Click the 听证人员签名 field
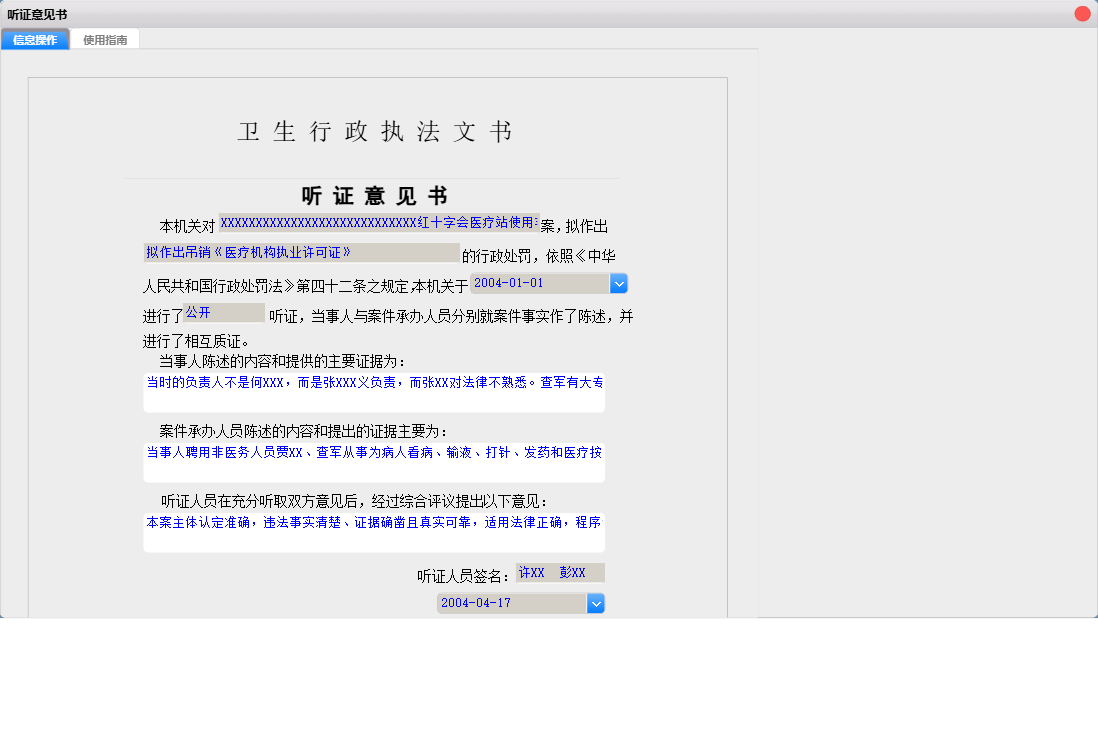 [x=560, y=571]
